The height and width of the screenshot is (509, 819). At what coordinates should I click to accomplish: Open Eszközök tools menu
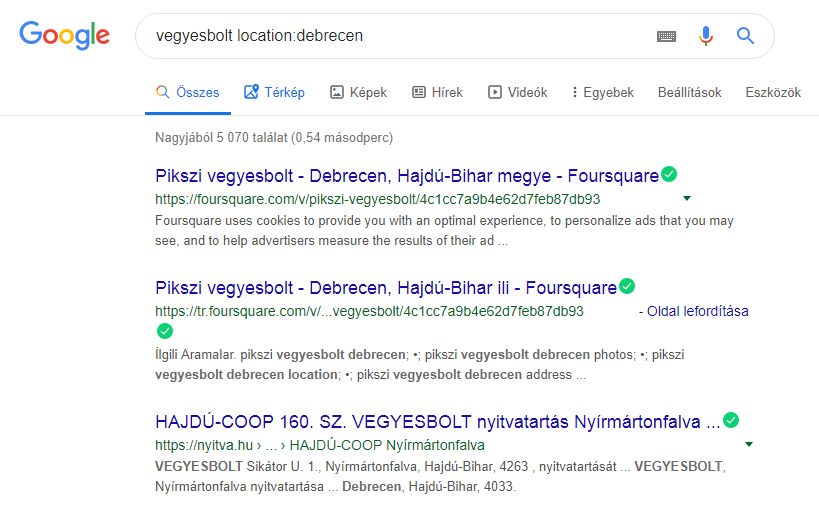(773, 92)
